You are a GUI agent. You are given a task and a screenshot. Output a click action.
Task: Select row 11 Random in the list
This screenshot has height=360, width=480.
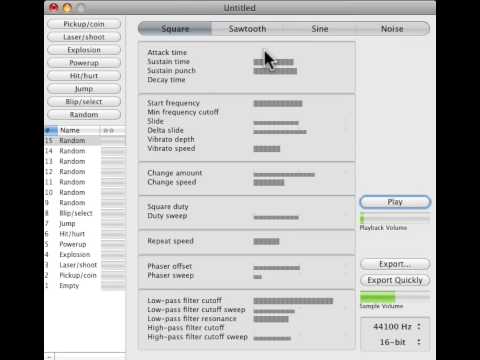[85, 182]
